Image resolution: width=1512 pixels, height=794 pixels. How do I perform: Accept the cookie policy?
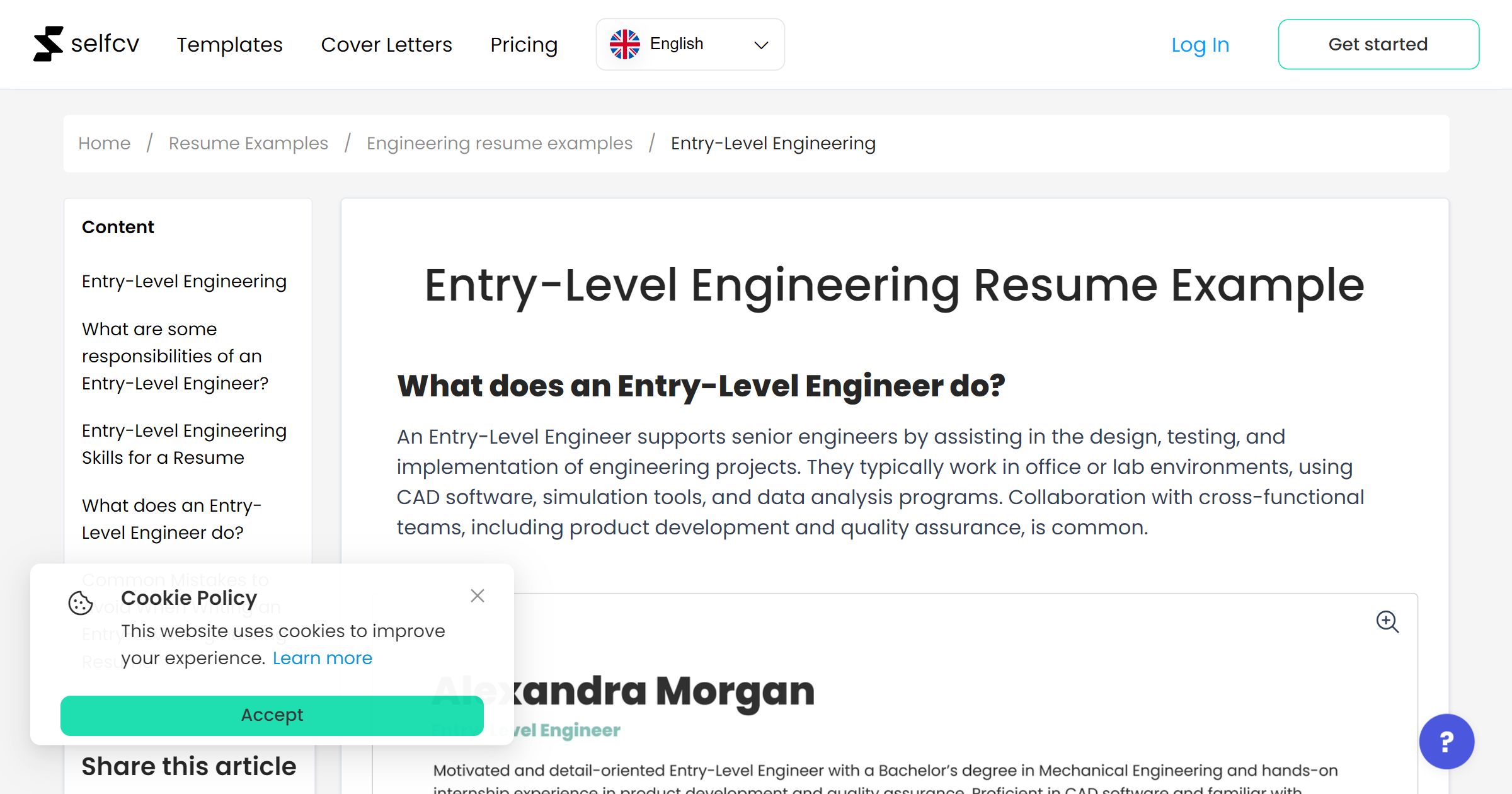pyautogui.click(x=272, y=715)
